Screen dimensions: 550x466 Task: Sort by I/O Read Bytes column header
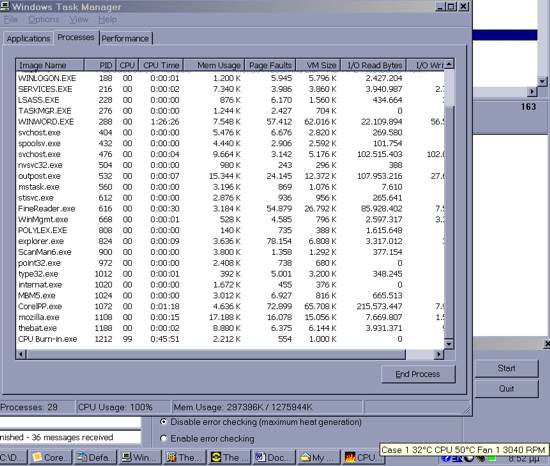point(374,65)
